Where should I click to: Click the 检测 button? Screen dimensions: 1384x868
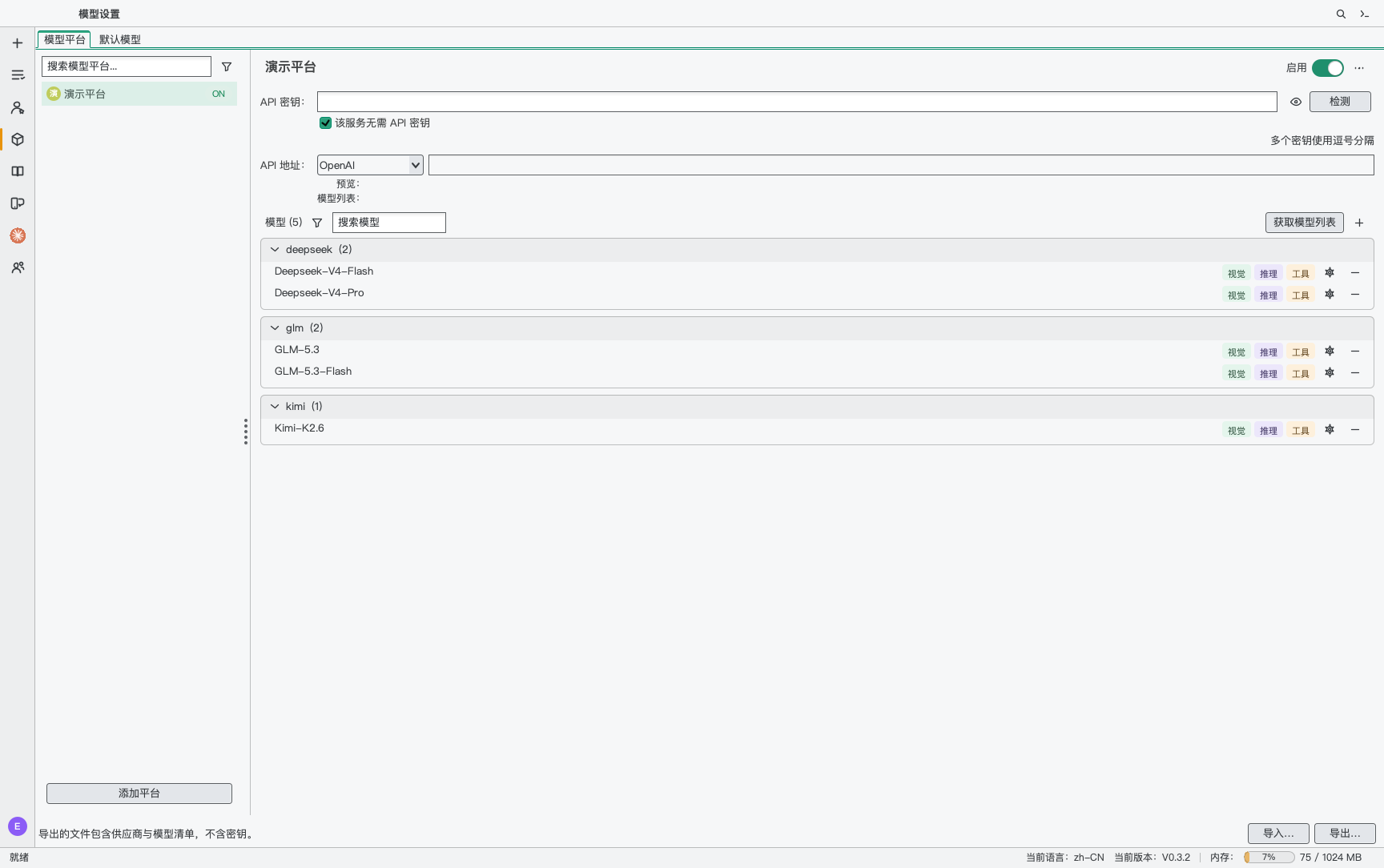[1340, 102]
